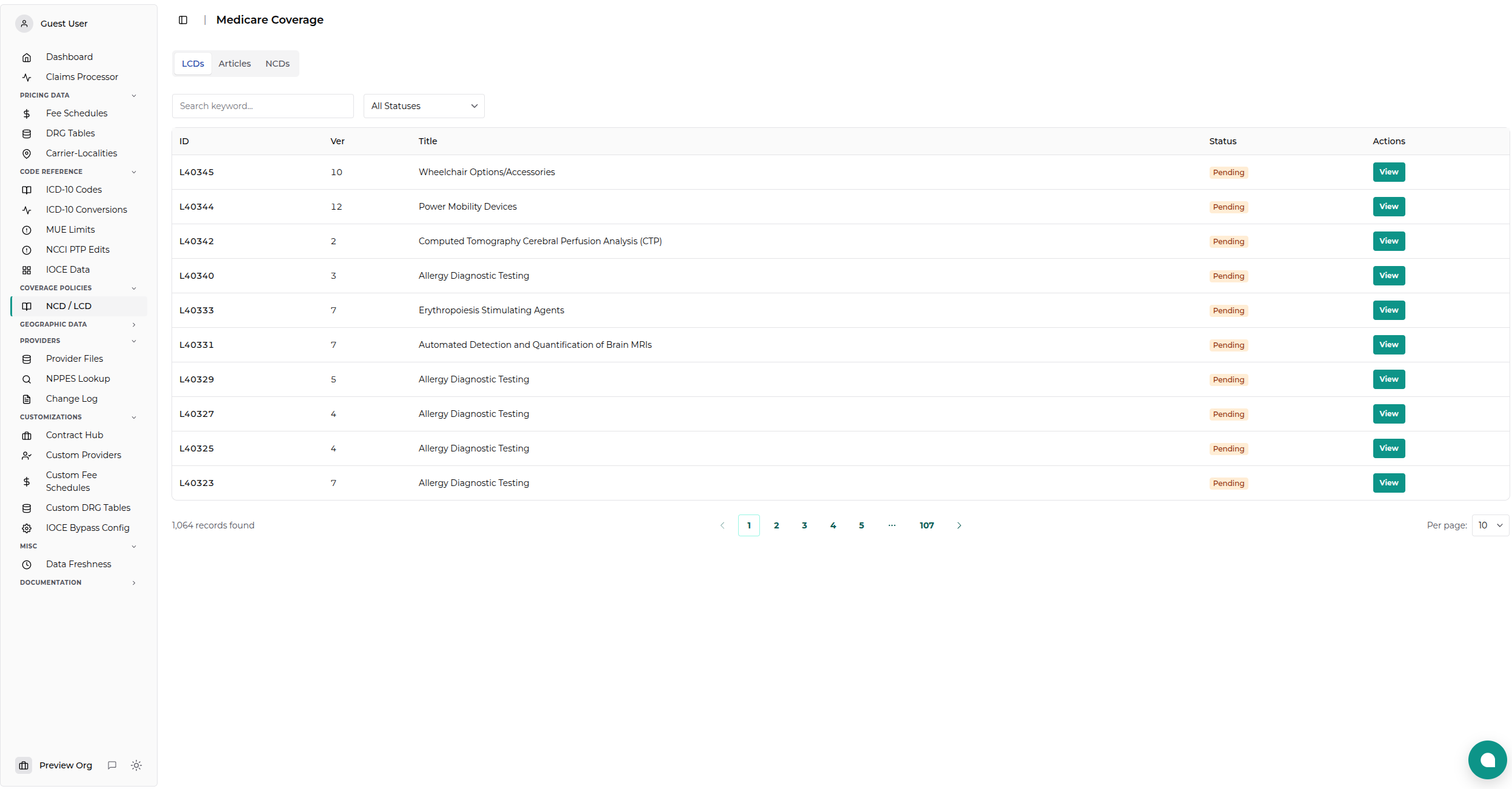View LCD L40344 Power Mobility Devices
The image size is (1512, 789).
[1388, 207]
